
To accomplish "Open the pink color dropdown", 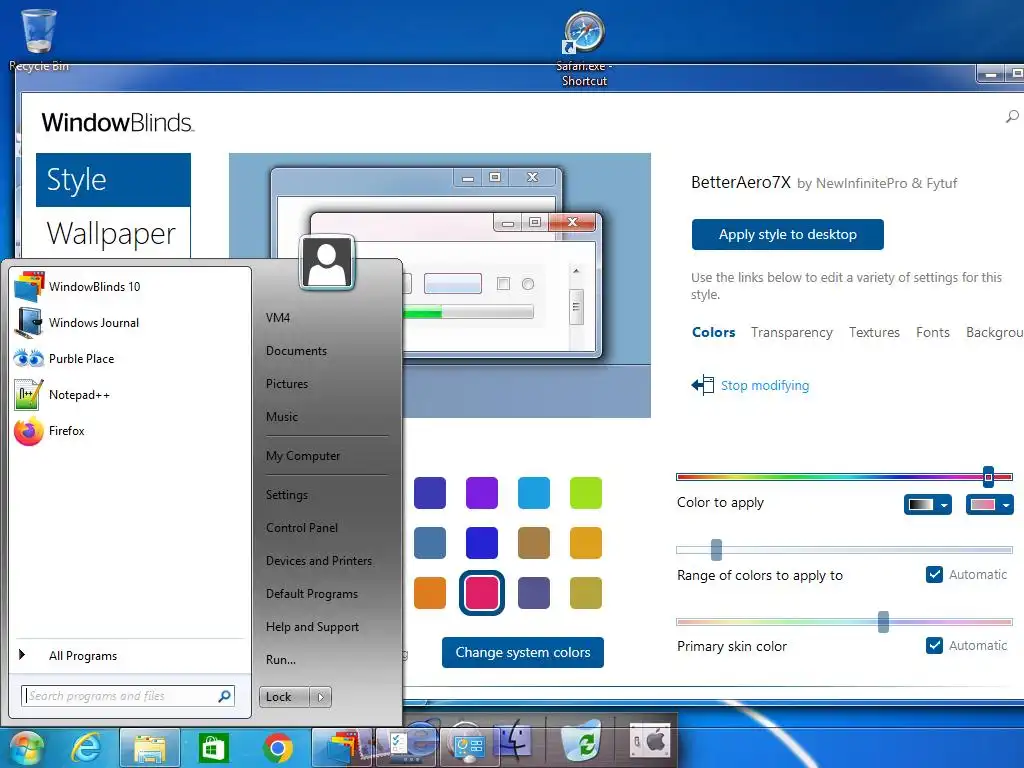I will coord(989,504).
